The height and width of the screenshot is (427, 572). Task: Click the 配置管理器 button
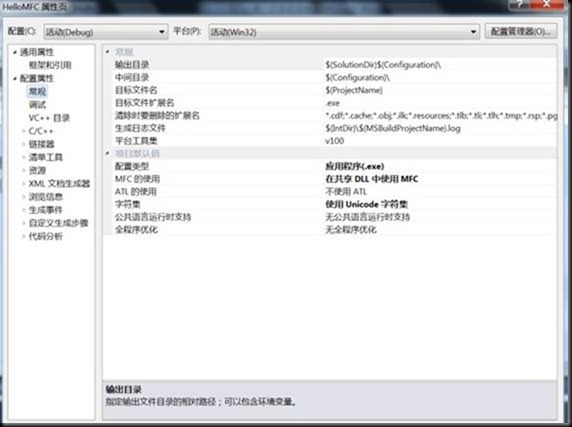pos(521,32)
